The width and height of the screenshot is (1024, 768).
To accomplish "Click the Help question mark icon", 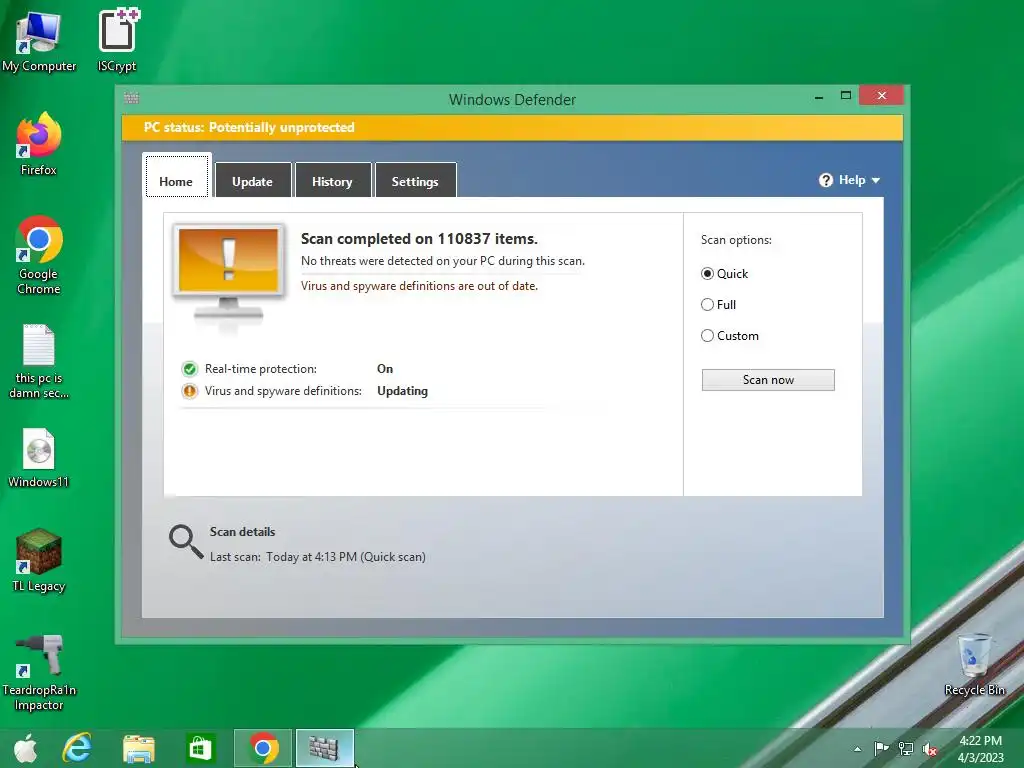I will (x=825, y=180).
